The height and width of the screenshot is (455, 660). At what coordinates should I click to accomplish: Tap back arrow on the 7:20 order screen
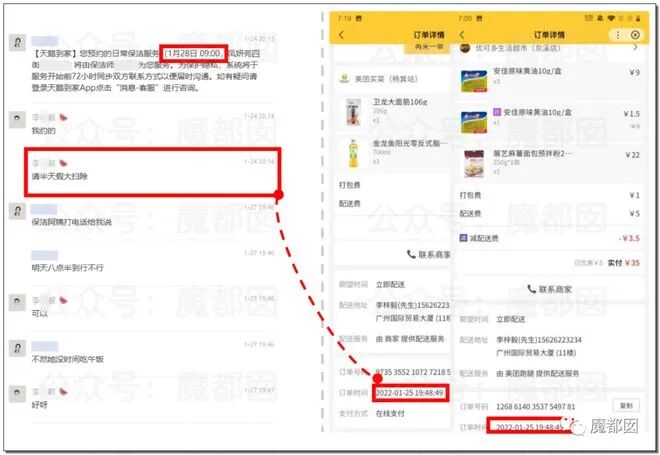pos(462,35)
